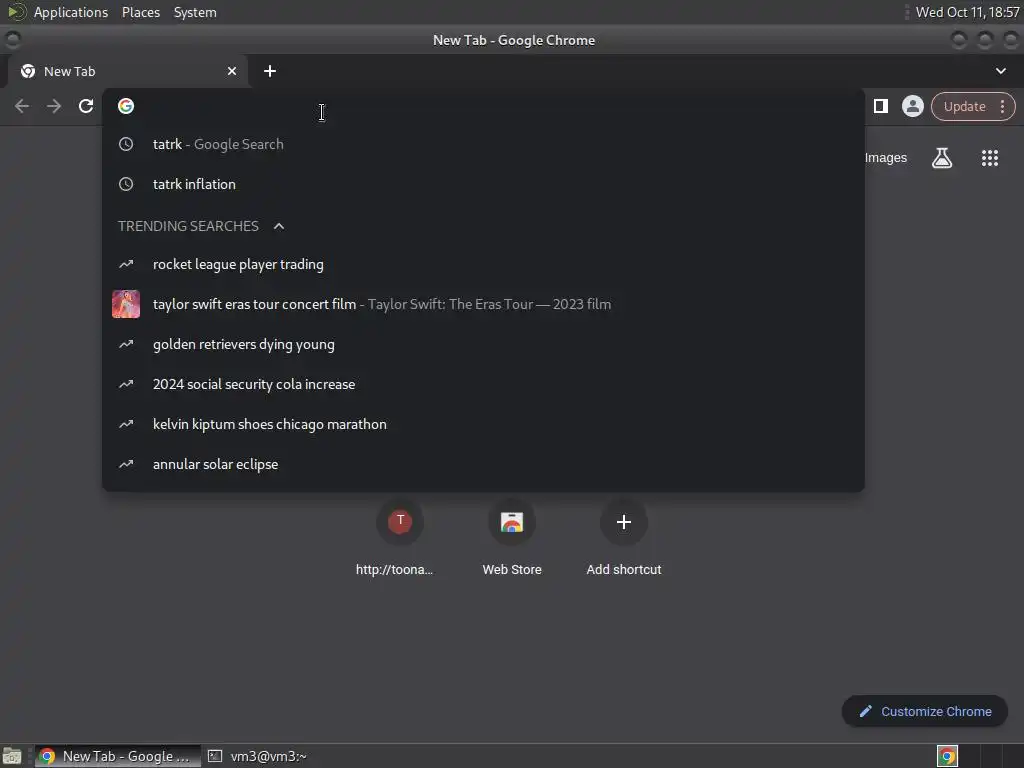Switch to vm3@vm3:~ terminal taskbar item
Screen dimensions: 1024x768
(x=258, y=756)
